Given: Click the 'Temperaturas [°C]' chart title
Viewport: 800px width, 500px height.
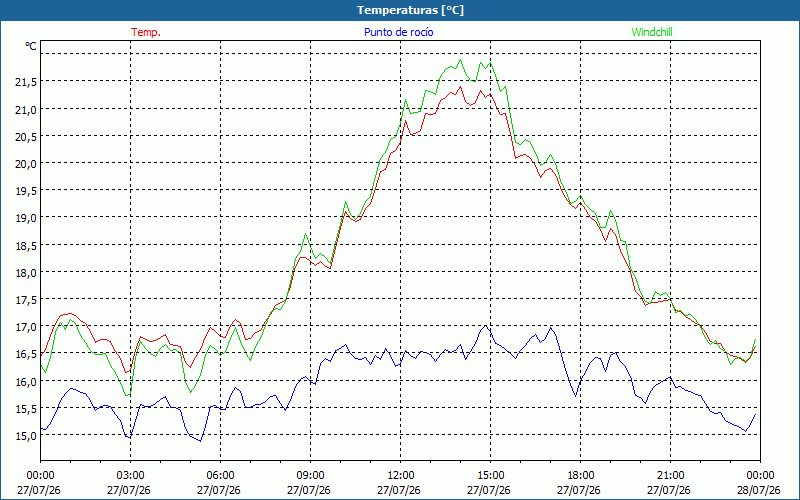Looking at the screenshot, I should pyautogui.click(x=410, y=10).
